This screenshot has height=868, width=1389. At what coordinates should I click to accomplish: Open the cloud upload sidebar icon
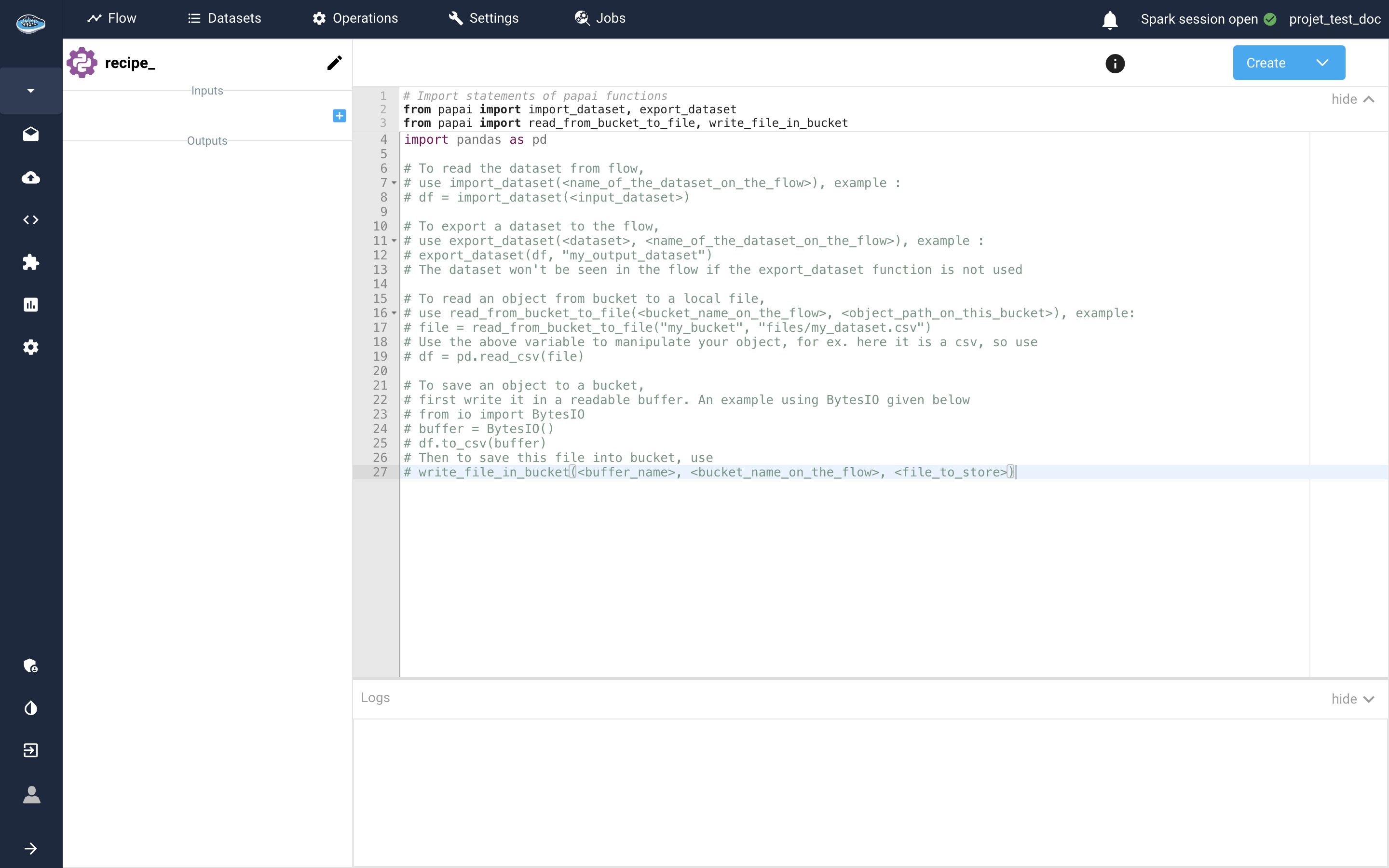tap(31, 177)
